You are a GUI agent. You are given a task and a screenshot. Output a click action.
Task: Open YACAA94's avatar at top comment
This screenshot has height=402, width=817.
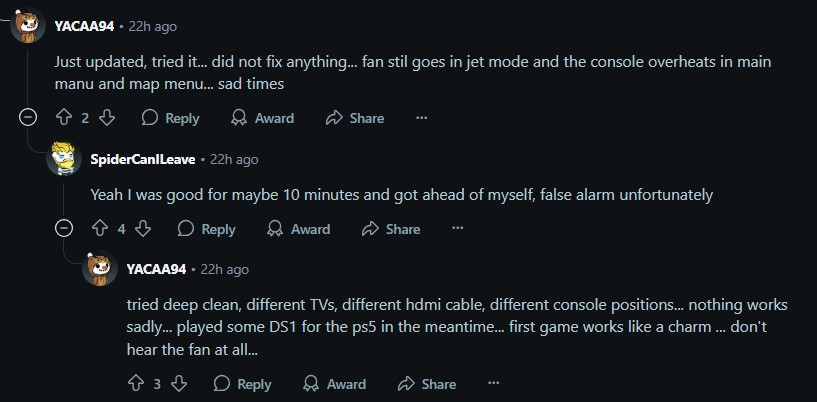coord(28,26)
